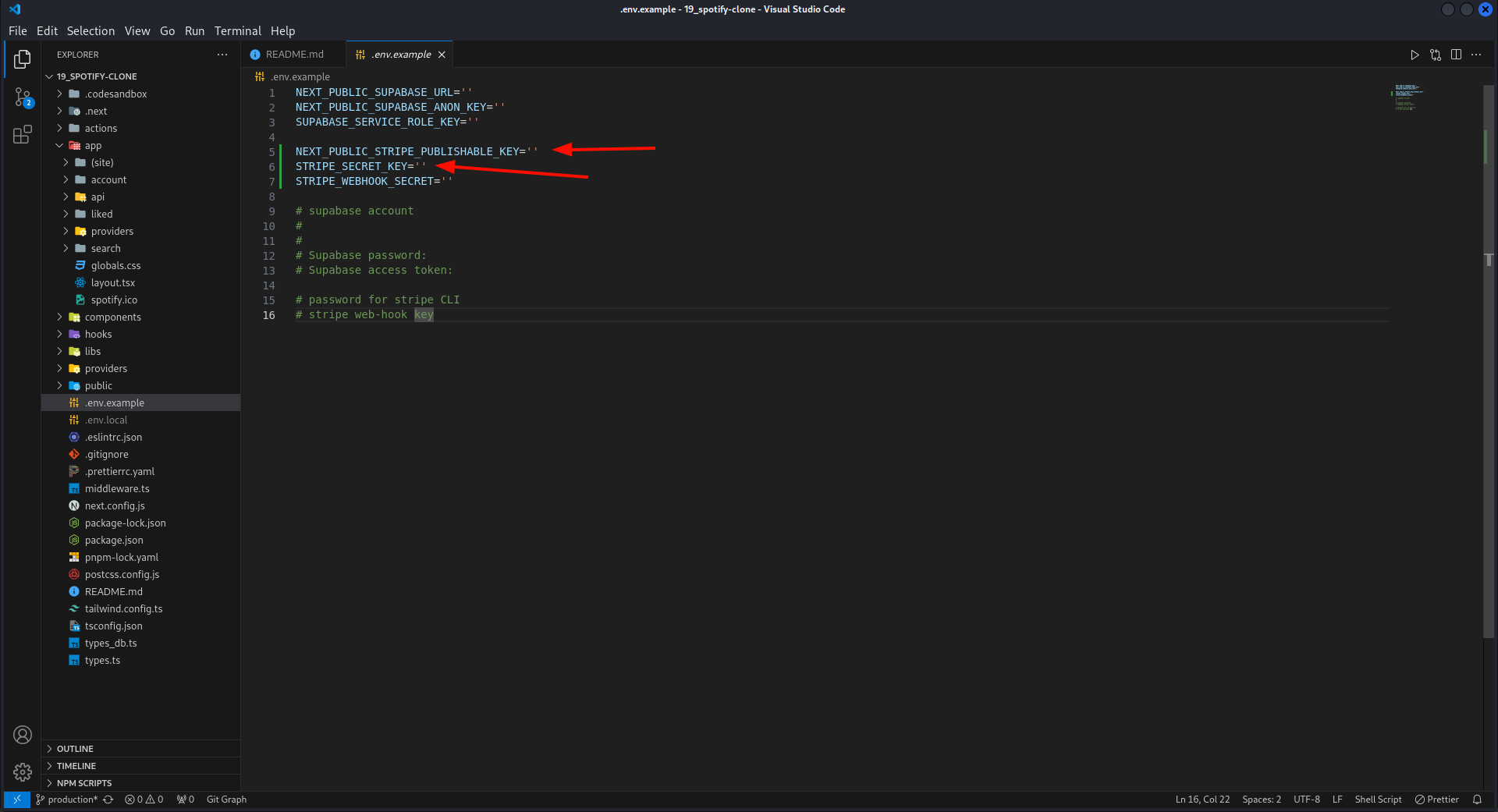Expand the actions folder
Screen dimensions: 1498x812
point(140,128)
